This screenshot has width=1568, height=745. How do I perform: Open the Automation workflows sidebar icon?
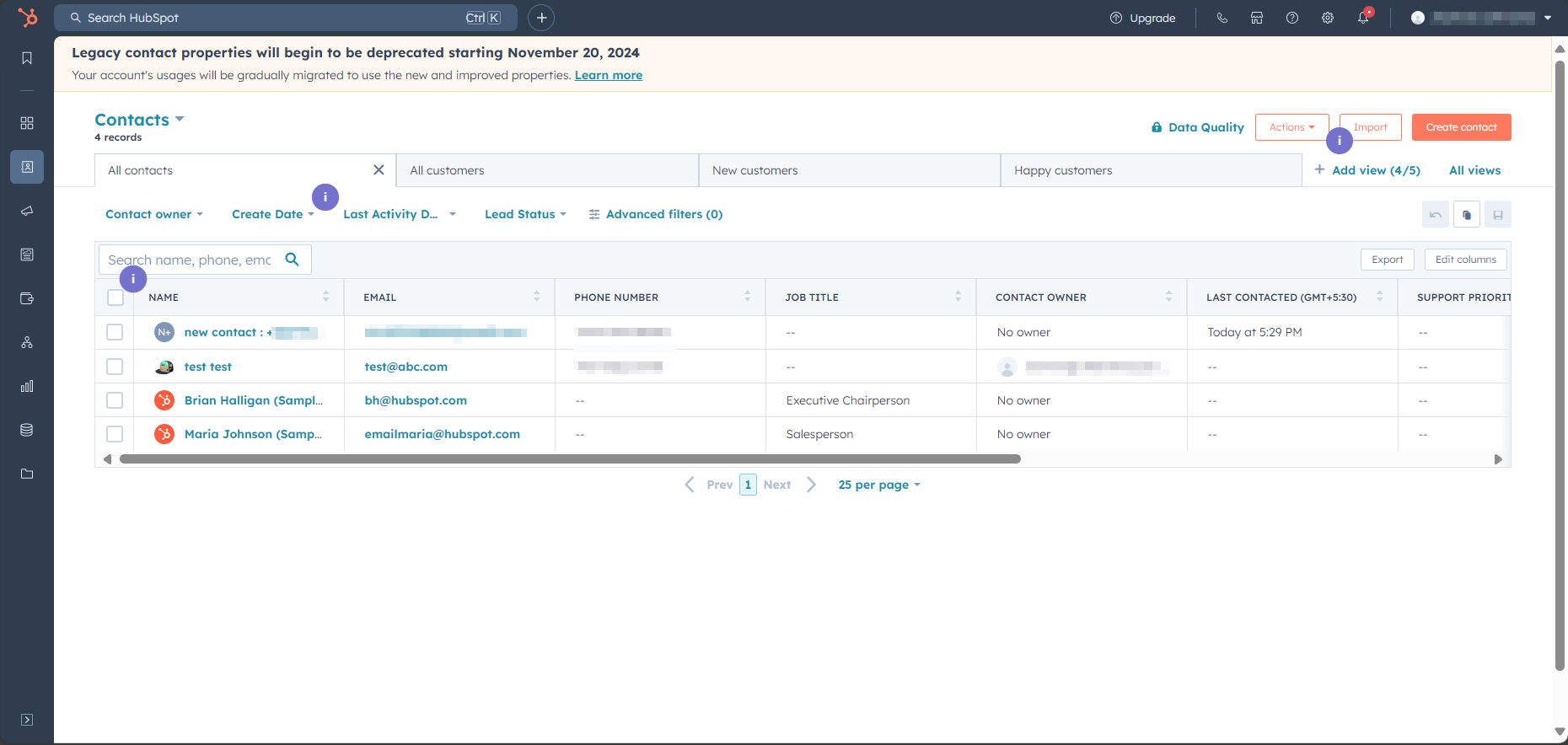point(27,342)
